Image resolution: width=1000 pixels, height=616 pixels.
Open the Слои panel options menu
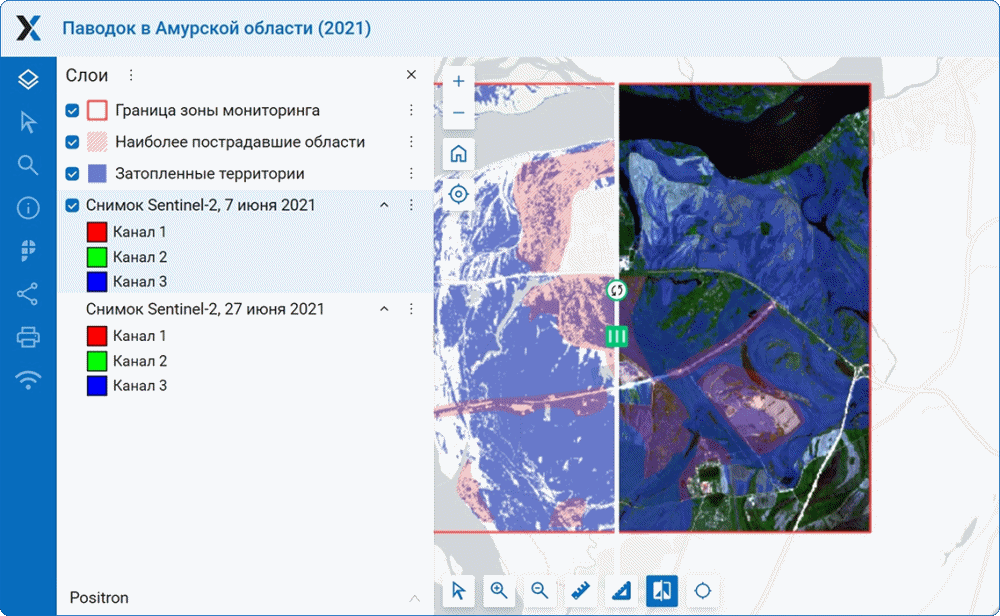coord(131,75)
